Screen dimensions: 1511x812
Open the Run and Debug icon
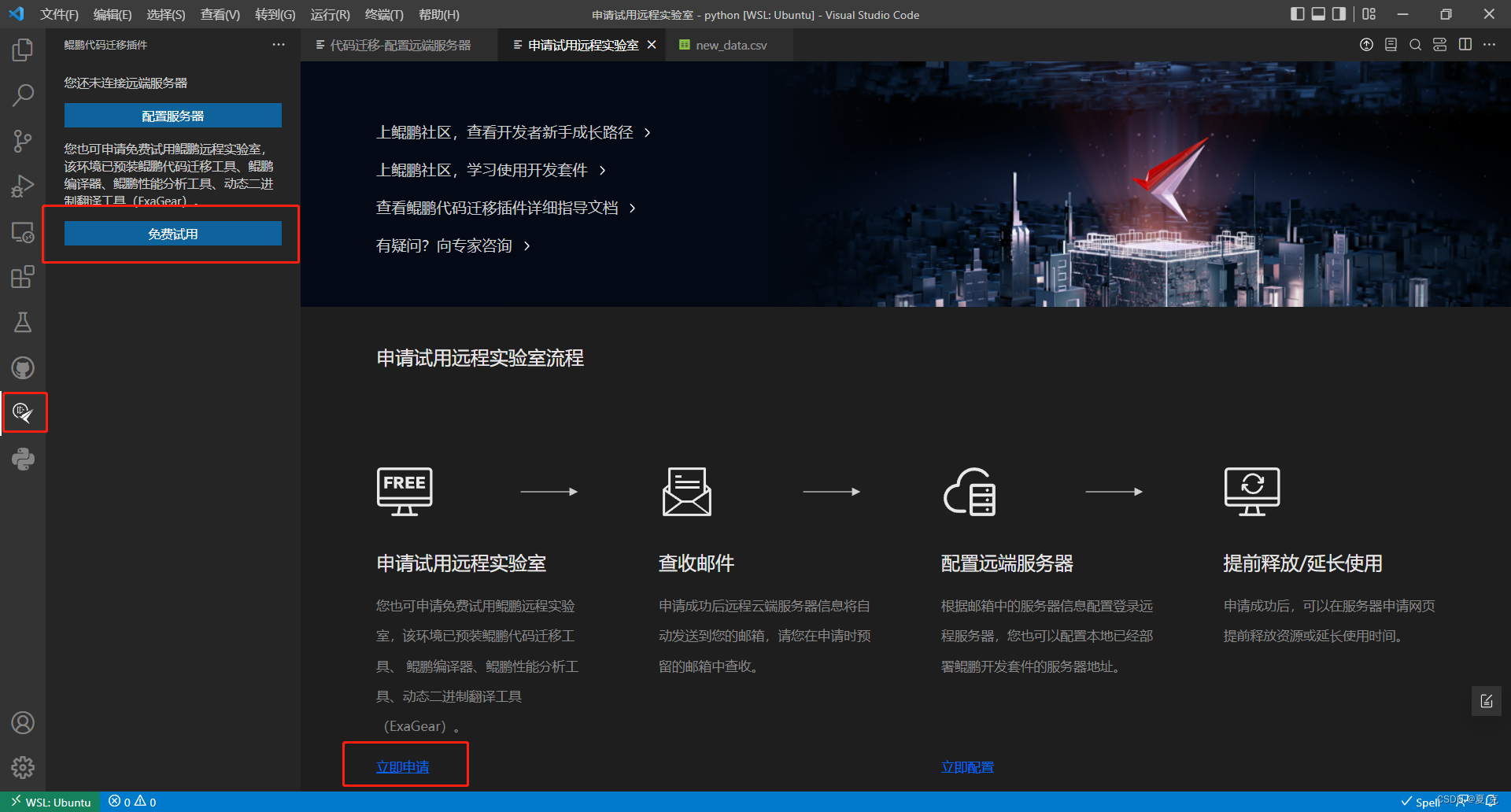[22, 186]
